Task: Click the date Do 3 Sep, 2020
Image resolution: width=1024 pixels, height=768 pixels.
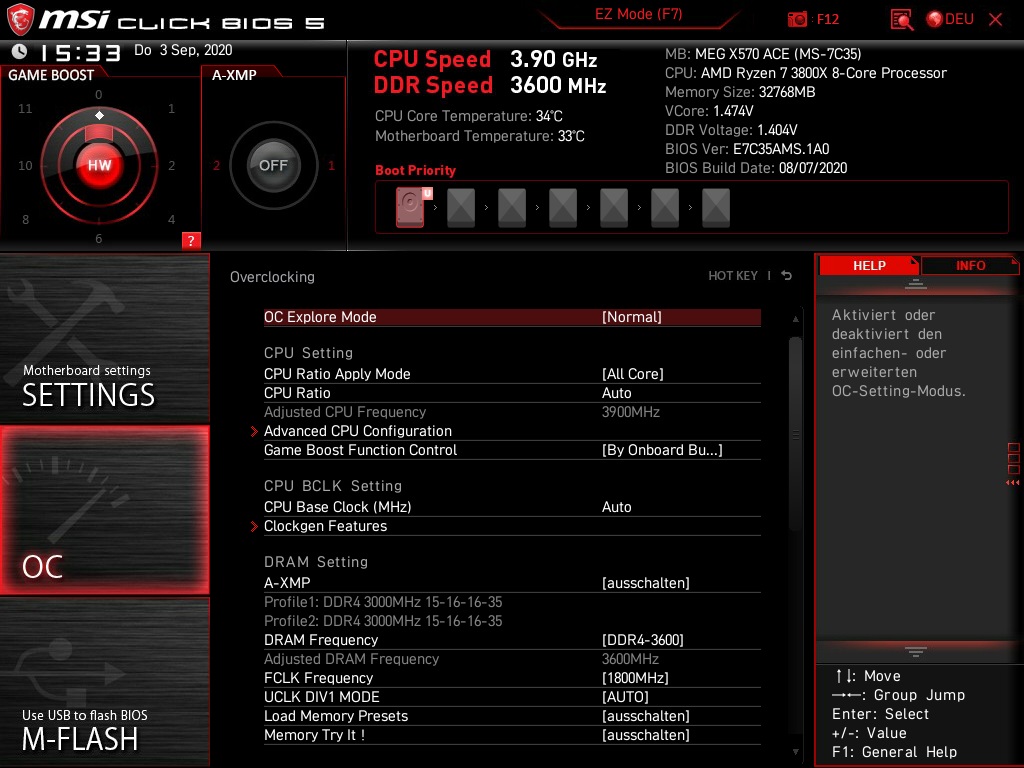Action: click(x=183, y=50)
